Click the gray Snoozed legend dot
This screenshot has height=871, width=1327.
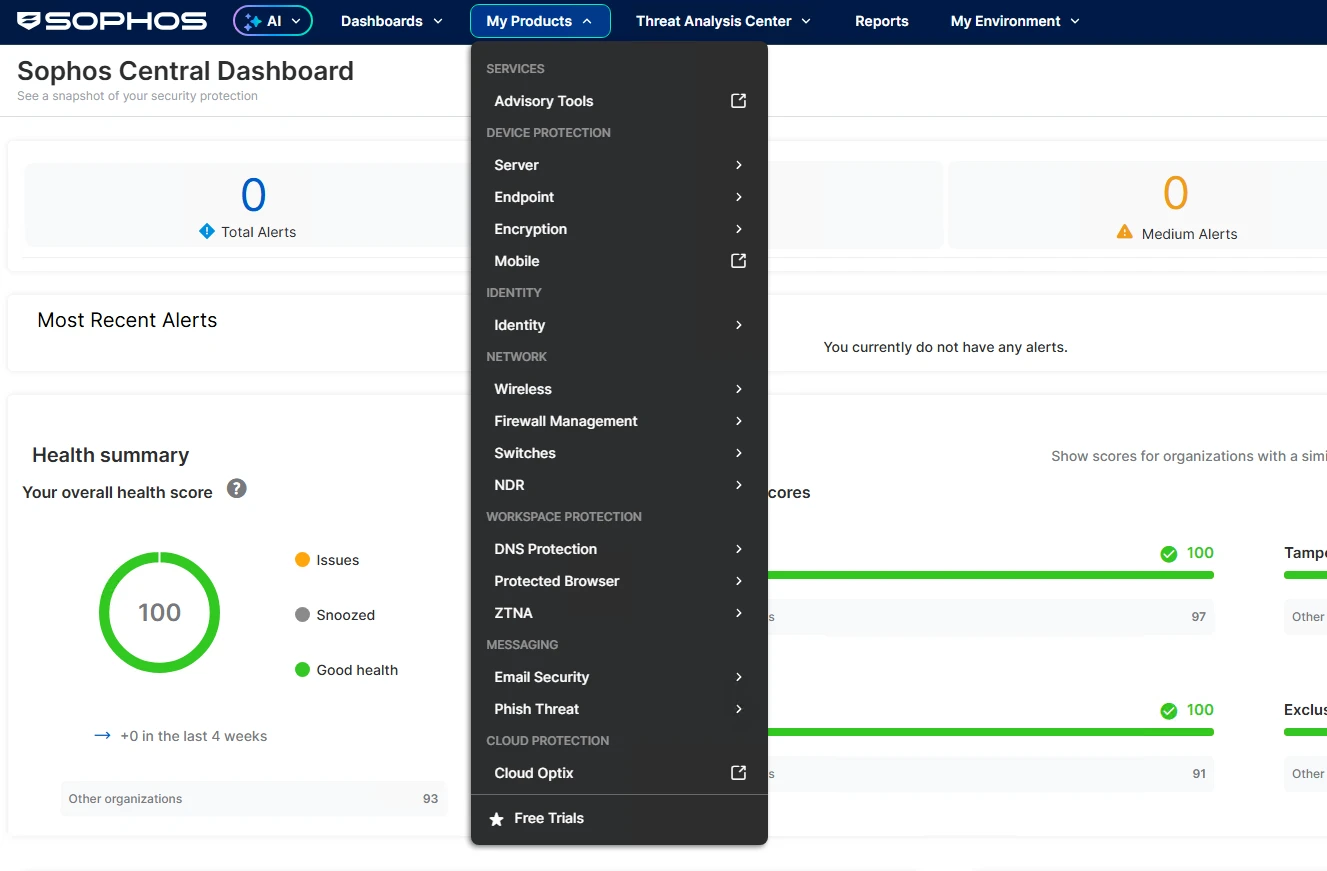point(302,615)
